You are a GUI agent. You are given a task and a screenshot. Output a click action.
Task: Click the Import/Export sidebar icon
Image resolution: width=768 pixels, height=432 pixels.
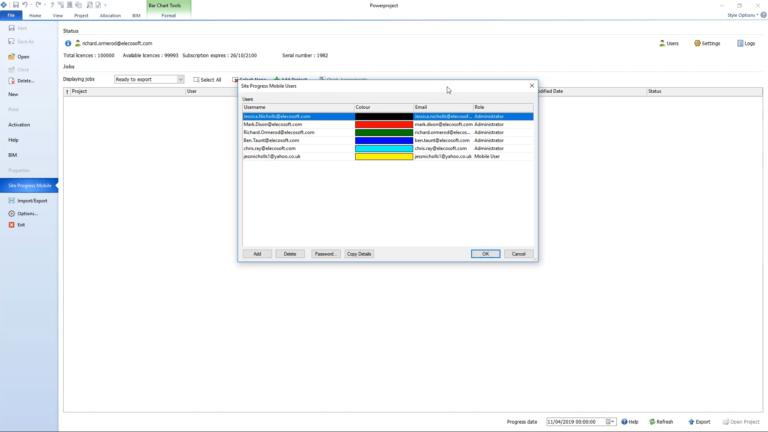(x=11, y=201)
